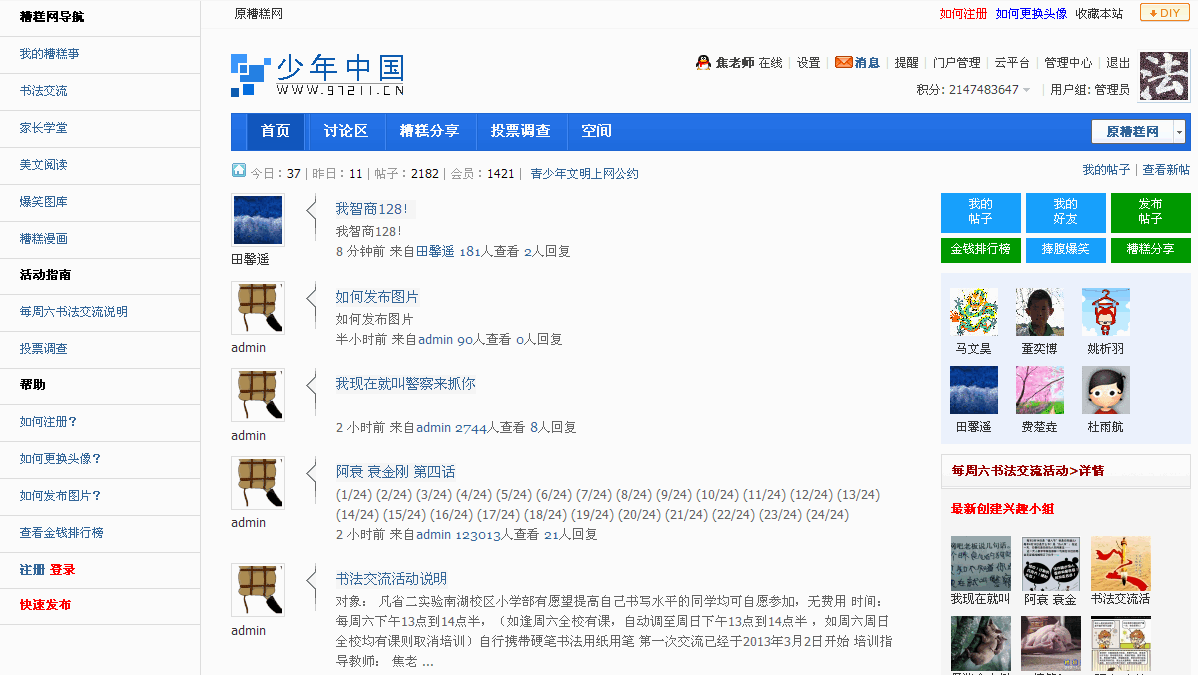Viewport: 1198px width, 675px height.
Task: Open post 书法交流活动说明
Action: point(391,579)
